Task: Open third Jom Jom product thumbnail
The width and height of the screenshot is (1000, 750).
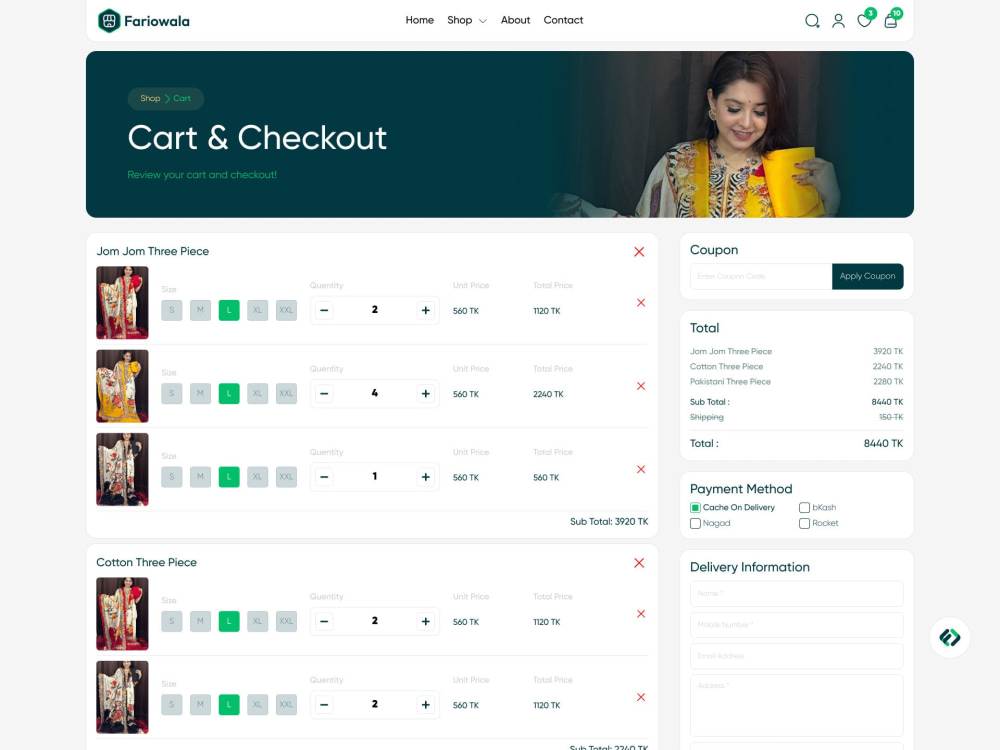Action: coord(122,469)
